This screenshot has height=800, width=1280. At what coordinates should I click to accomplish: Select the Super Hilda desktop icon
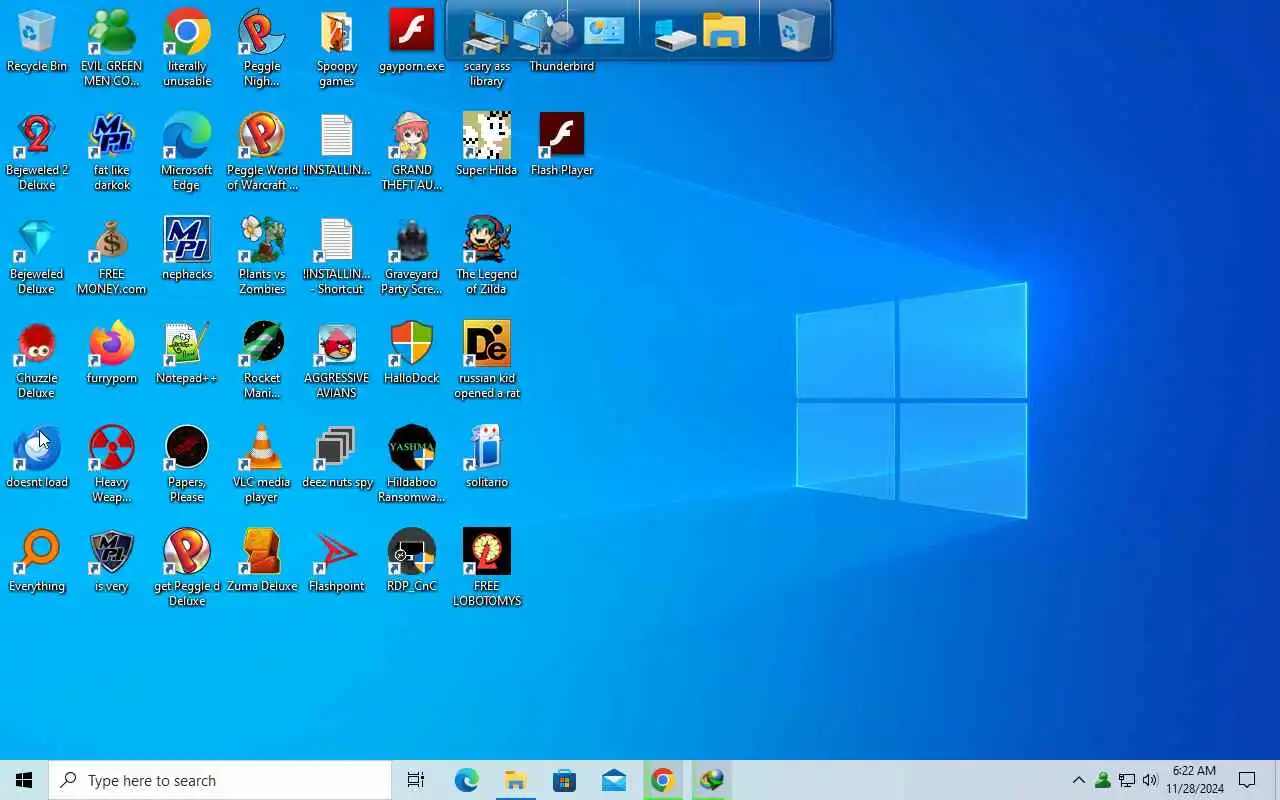(x=487, y=145)
